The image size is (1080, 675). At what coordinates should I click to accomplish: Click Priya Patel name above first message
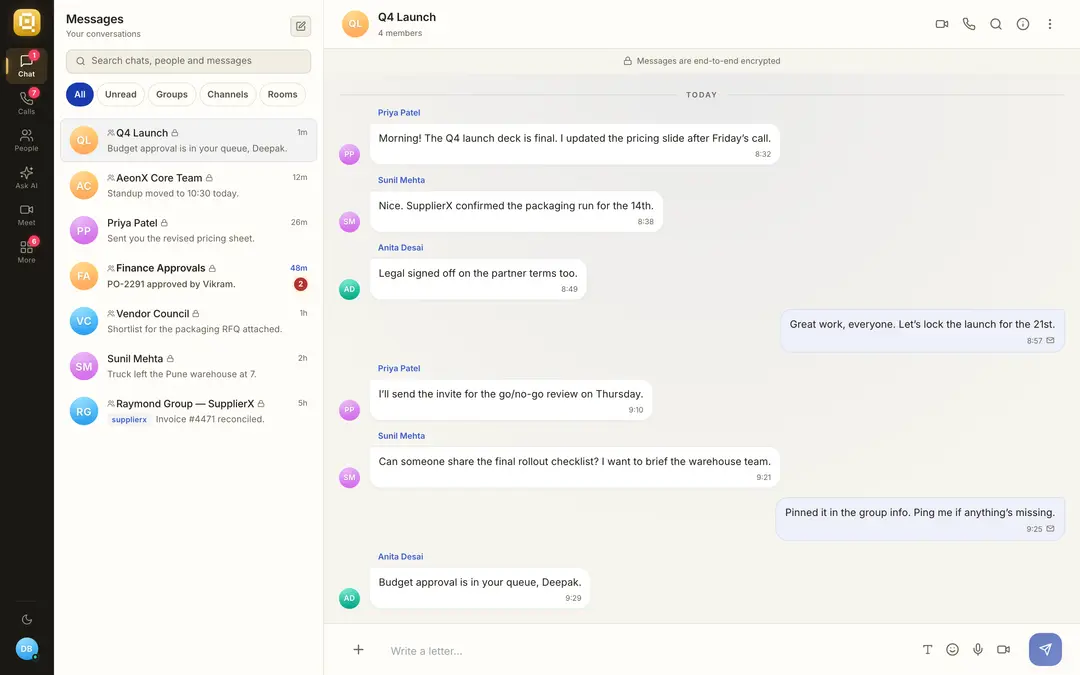[399, 113]
